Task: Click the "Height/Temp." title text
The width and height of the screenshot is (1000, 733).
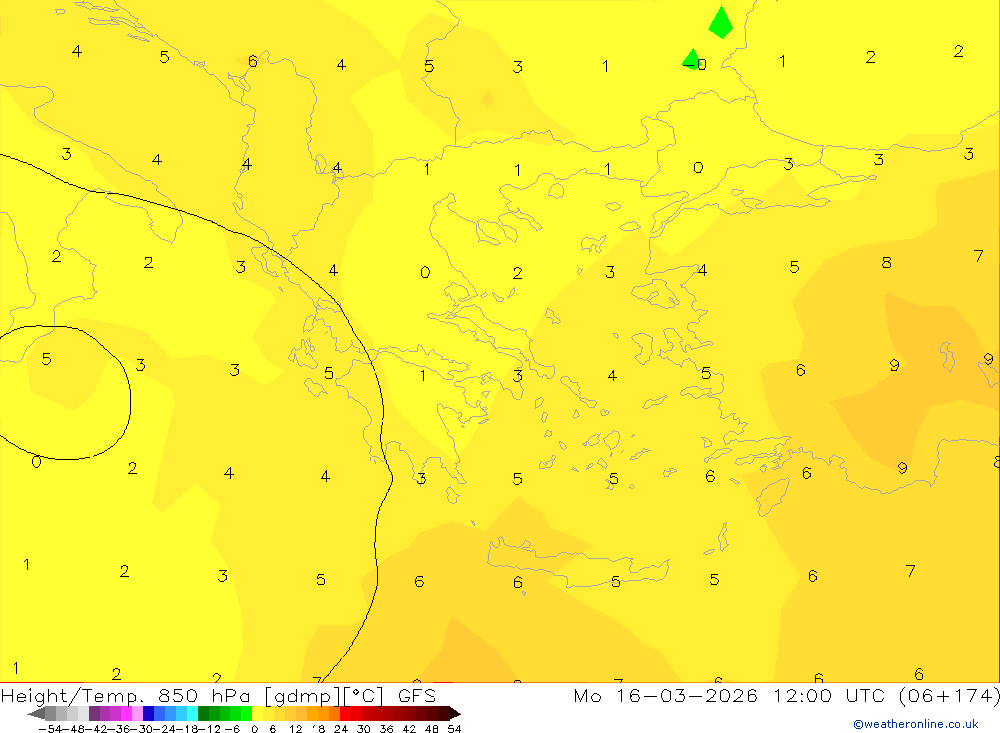Action: click(x=73, y=696)
